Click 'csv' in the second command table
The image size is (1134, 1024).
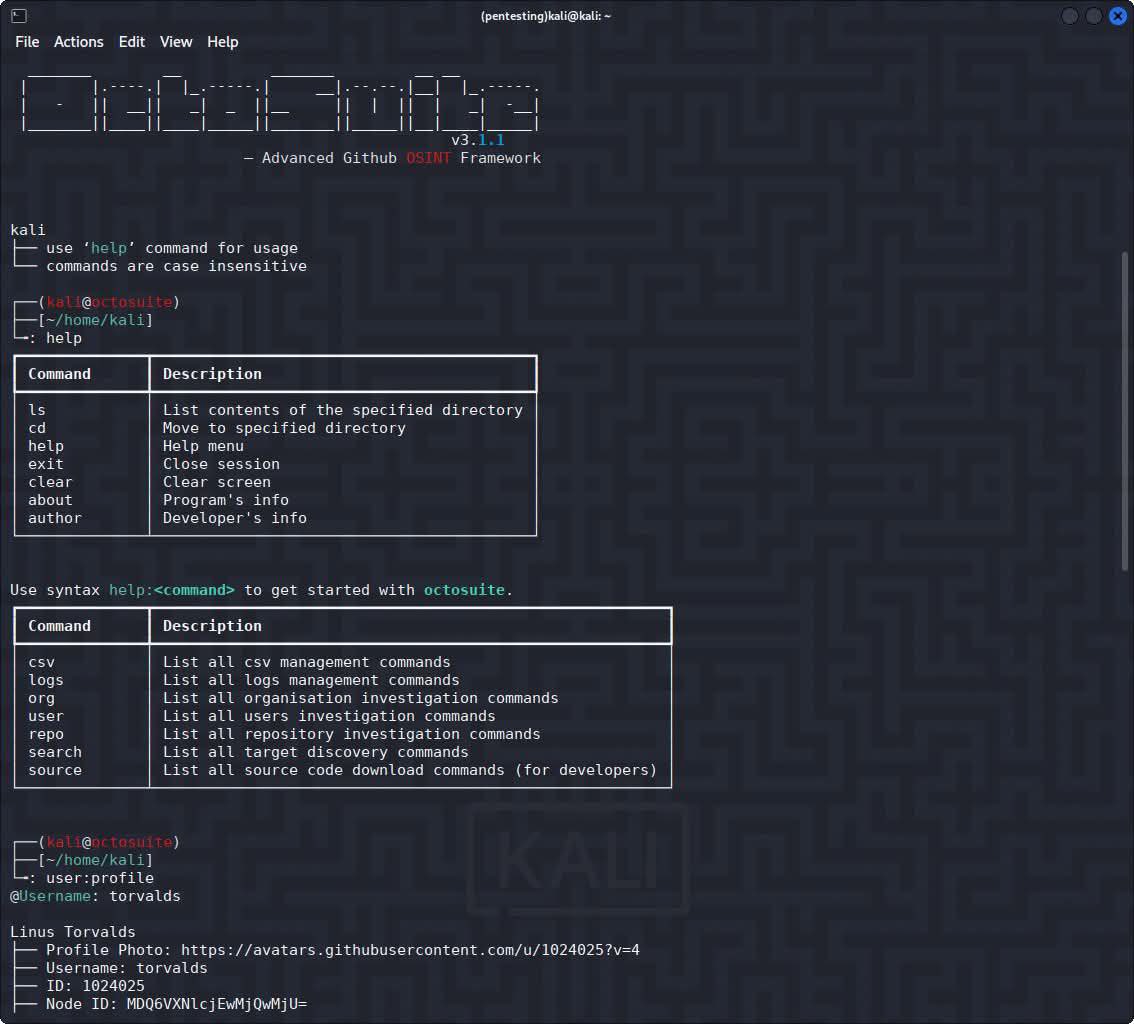(x=41, y=662)
